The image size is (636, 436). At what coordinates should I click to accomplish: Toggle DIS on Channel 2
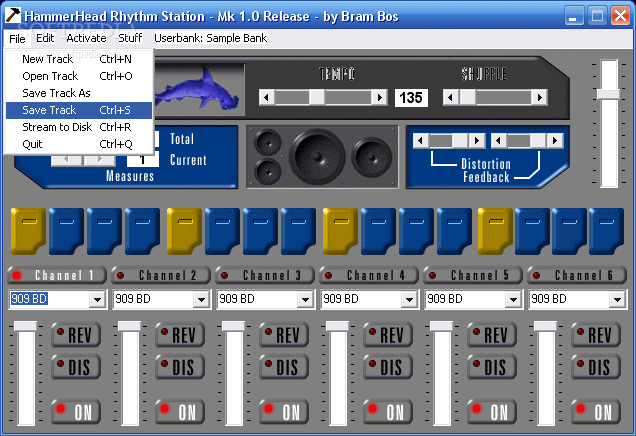pos(180,367)
